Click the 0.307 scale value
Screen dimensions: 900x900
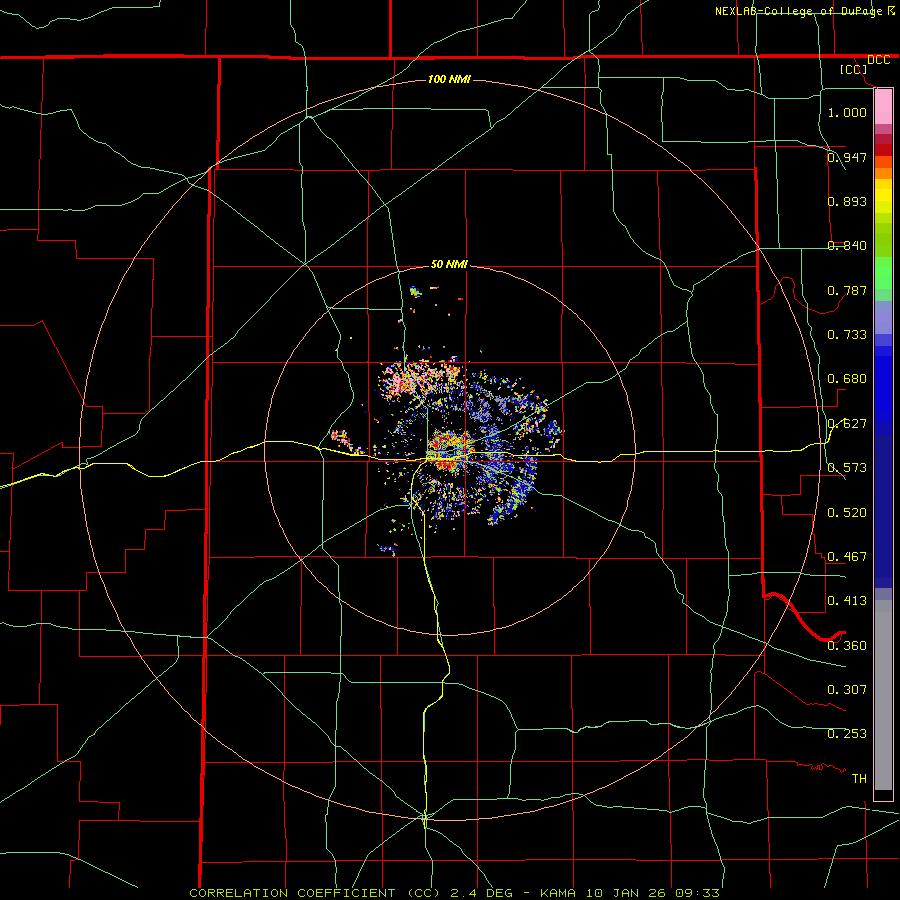point(847,690)
